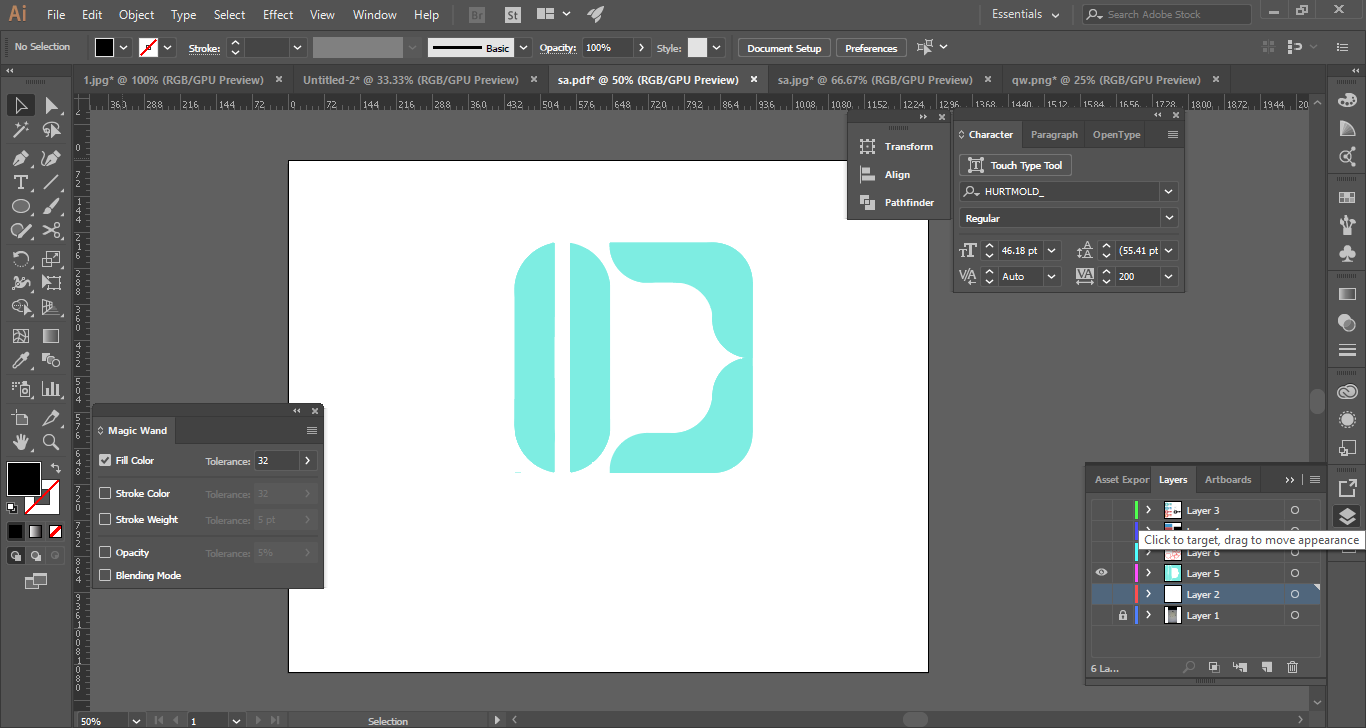Select the Magic Wand tool
This screenshot has height=728, width=1366.
(20, 130)
